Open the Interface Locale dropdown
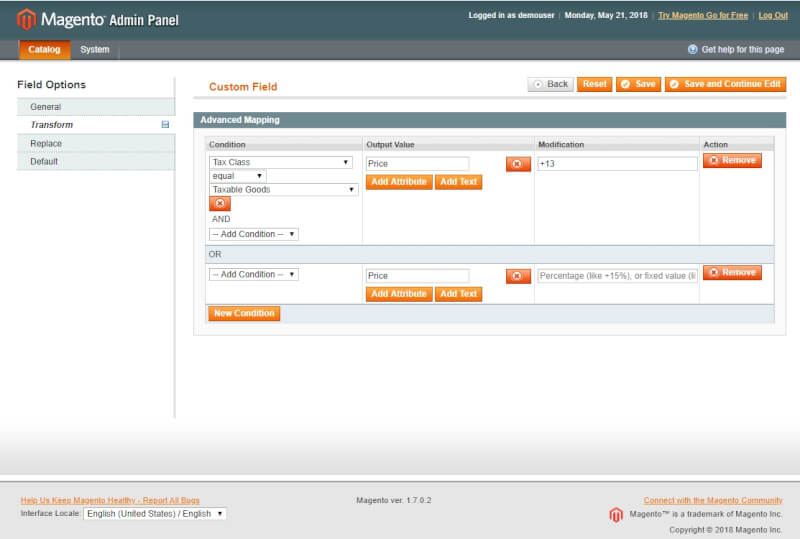 [155, 513]
